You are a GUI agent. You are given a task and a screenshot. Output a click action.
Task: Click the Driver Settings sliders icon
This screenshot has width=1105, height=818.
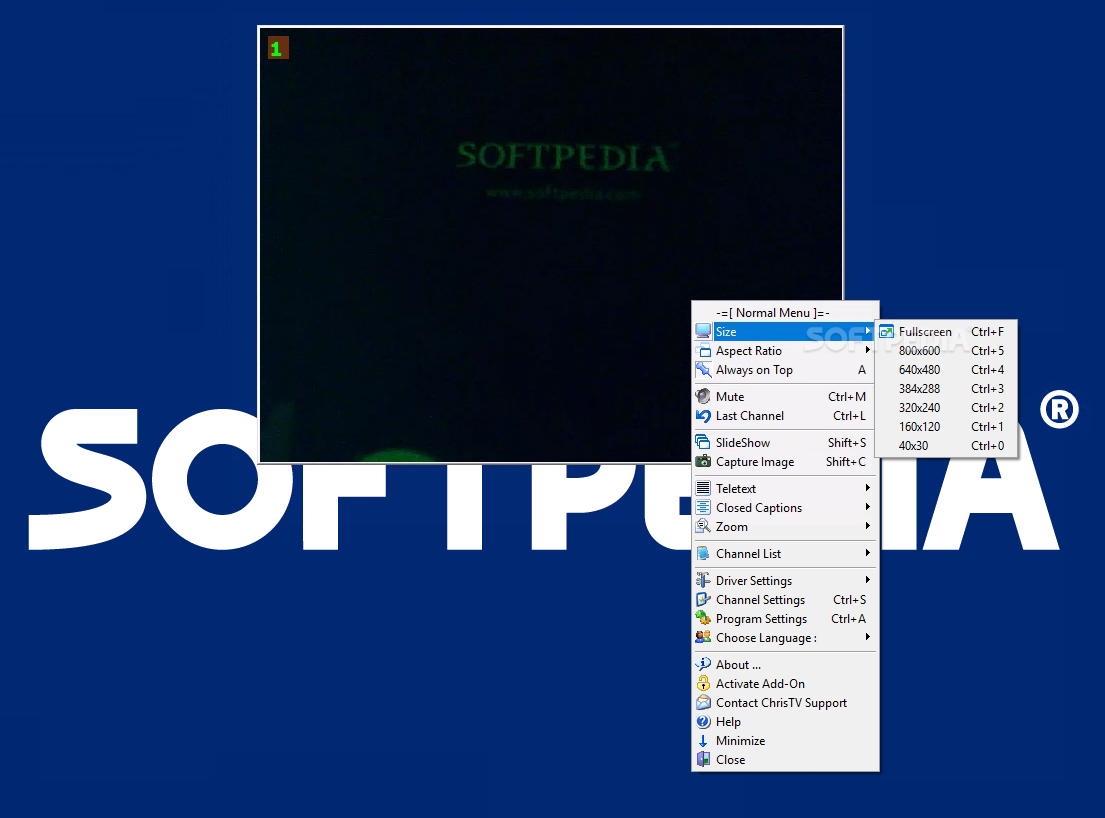pyautogui.click(x=703, y=580)
